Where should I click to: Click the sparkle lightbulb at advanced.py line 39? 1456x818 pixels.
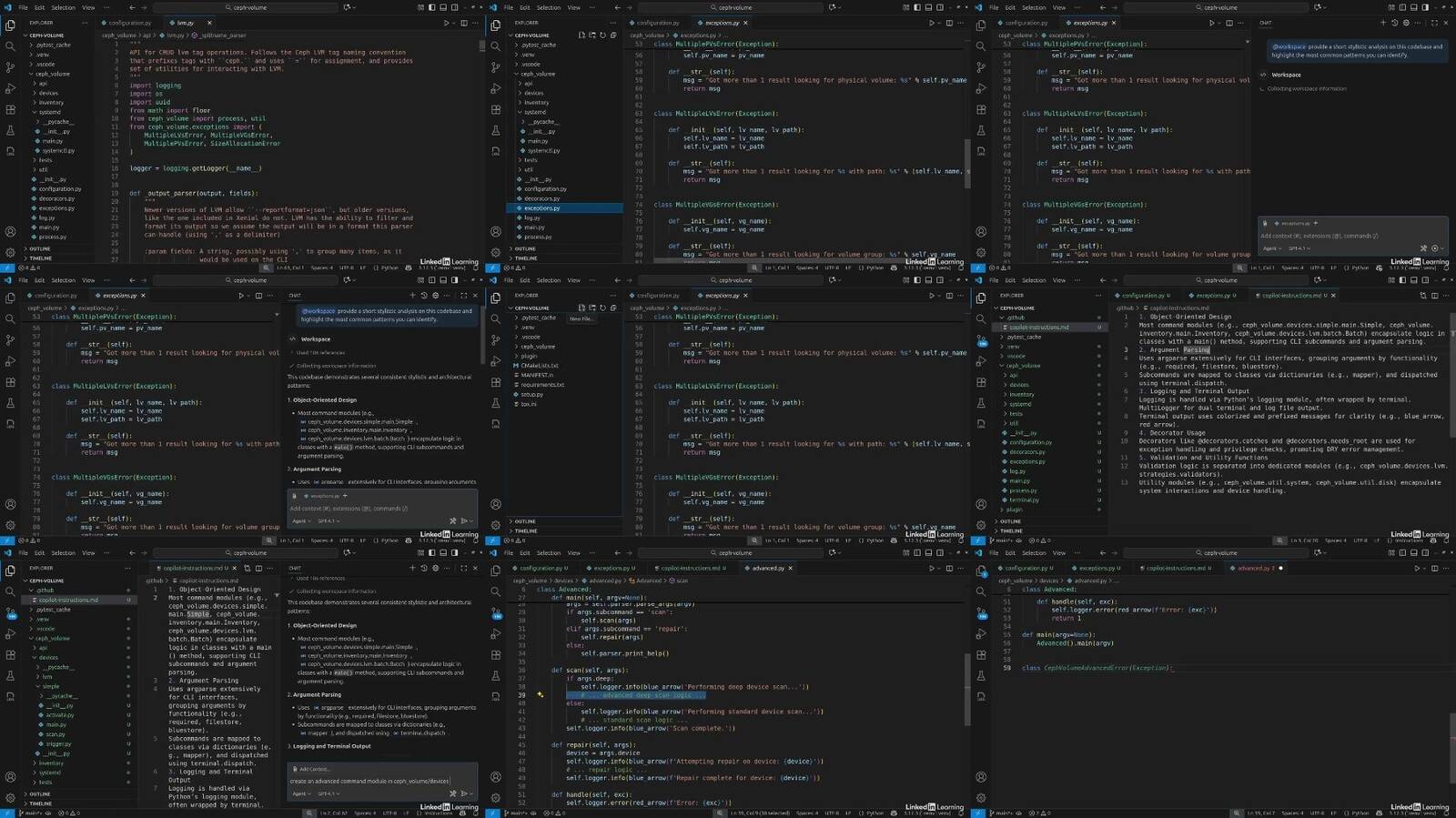tap(540, 695)
